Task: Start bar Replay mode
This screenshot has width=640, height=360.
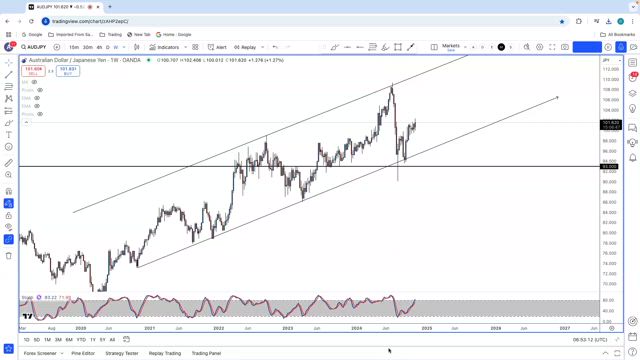Action: (x=245, y=47)
